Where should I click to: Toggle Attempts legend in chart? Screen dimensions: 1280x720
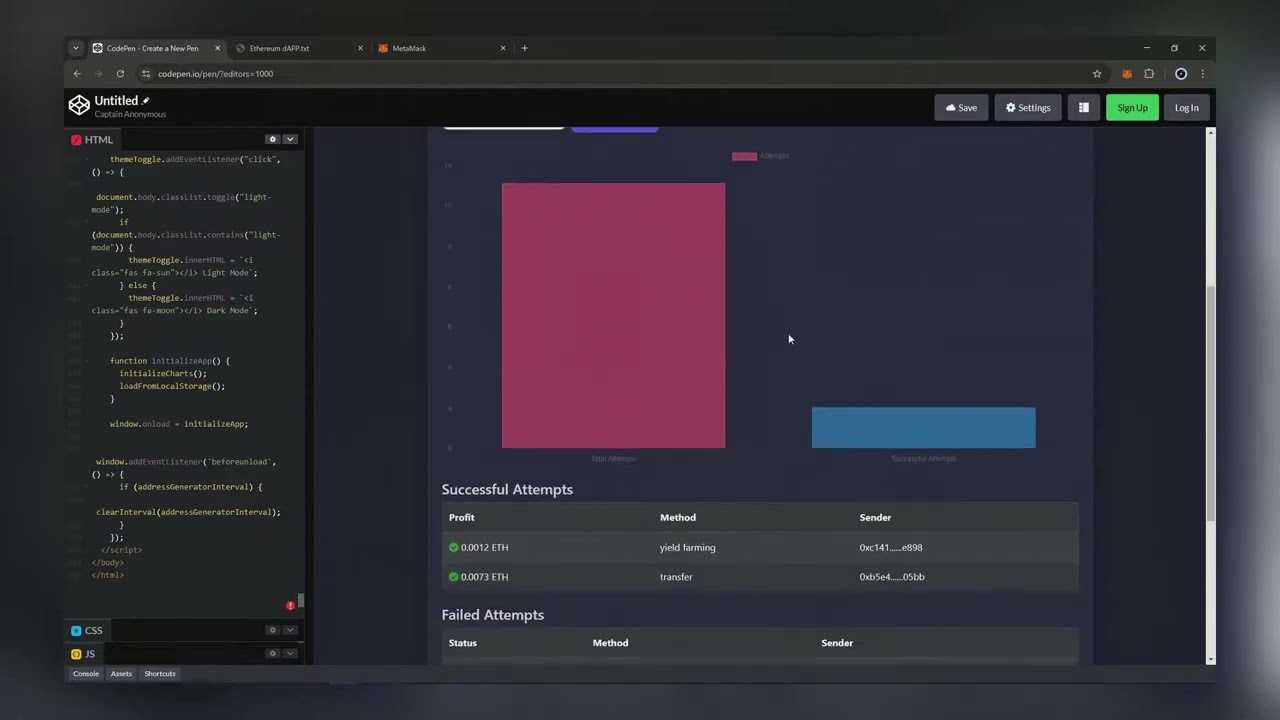point(760,156)
